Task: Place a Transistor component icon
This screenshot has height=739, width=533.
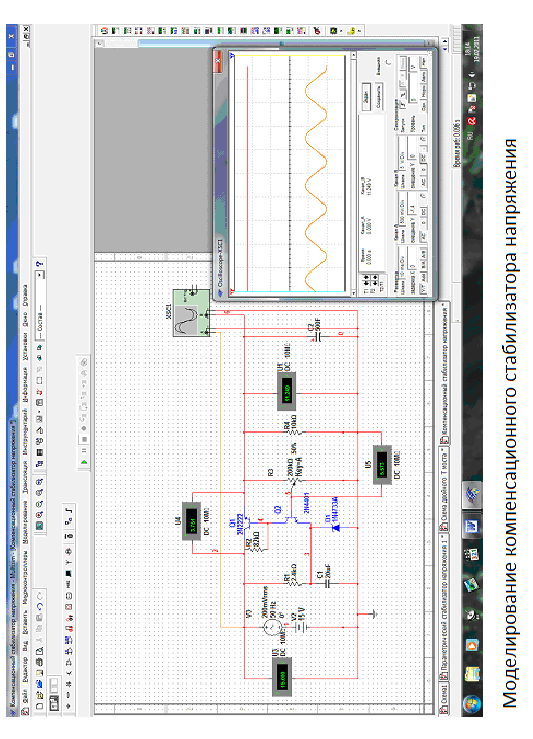Action: 69,673
